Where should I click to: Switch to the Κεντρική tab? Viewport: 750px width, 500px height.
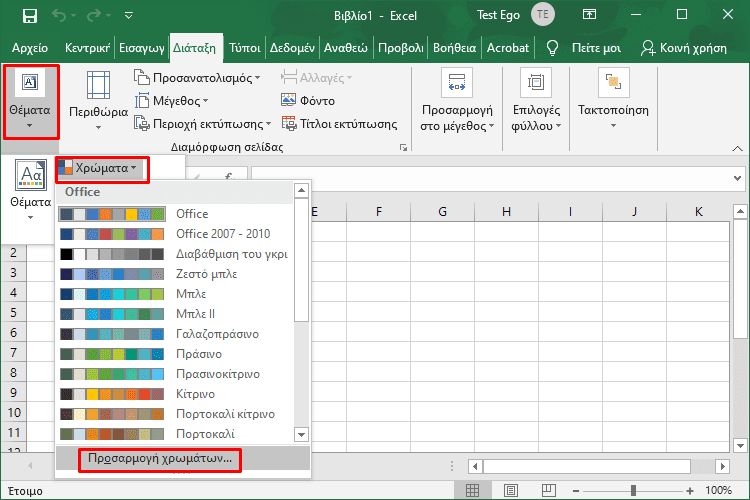(x=88, y=48)
